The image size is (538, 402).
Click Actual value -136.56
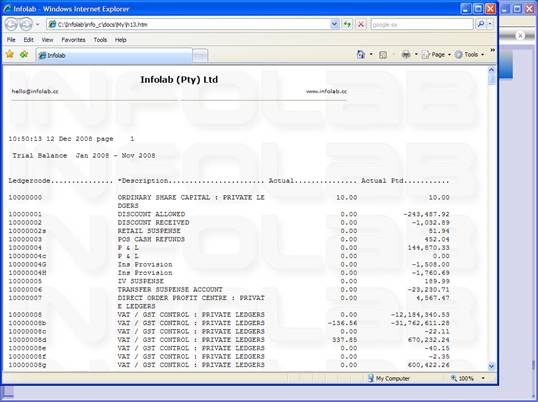(342, 323)
